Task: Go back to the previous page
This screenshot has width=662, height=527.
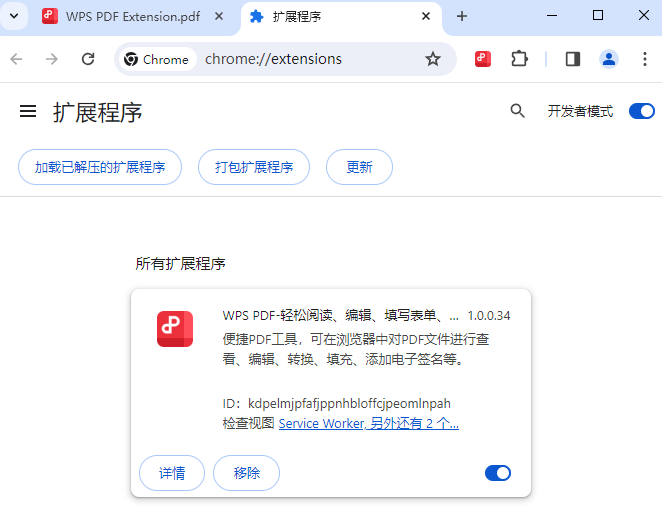Action: point(16,59)
